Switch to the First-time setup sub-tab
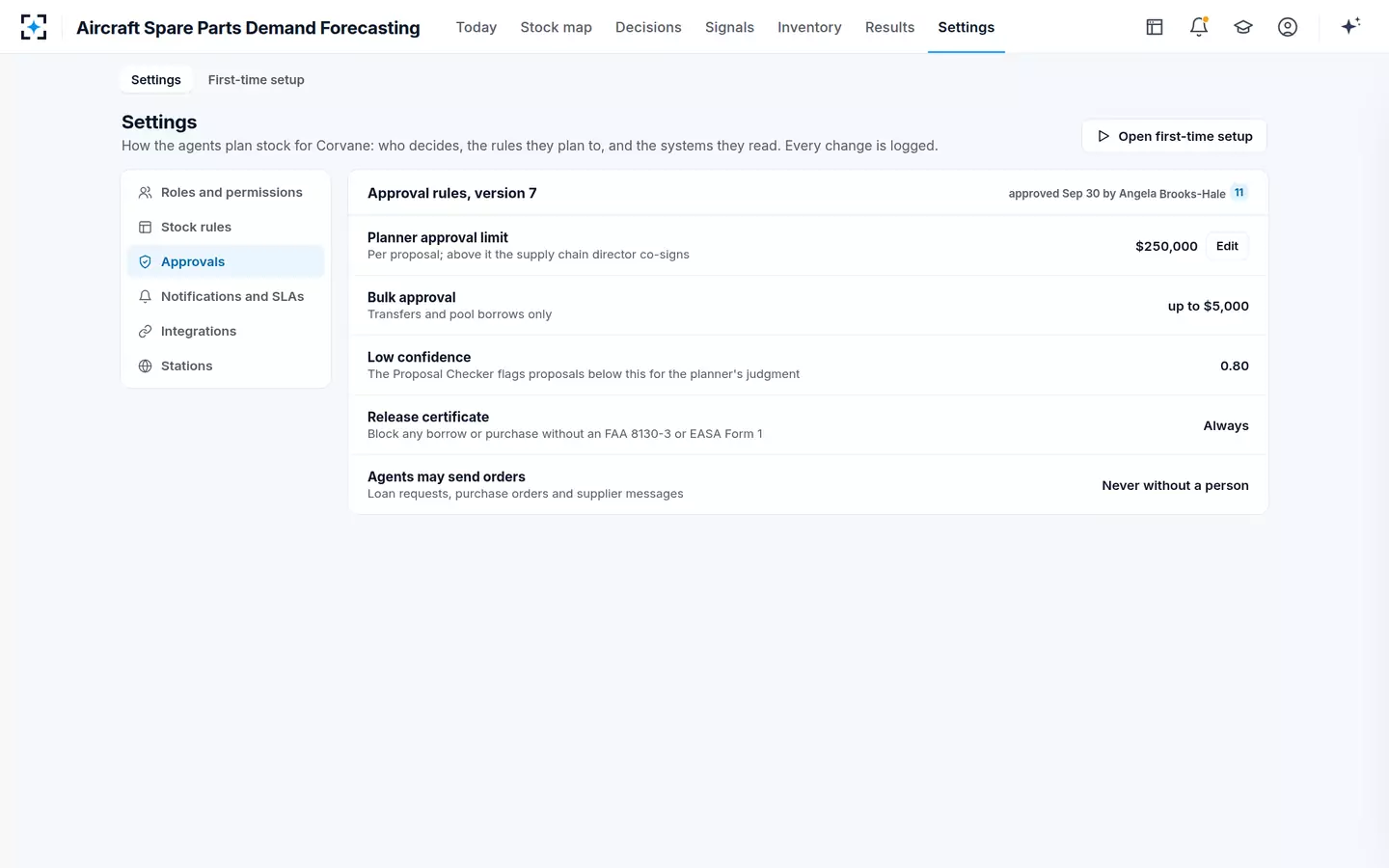Image resolution: width=1389 pixels, height=868 pixels. (x=257, y=80)
